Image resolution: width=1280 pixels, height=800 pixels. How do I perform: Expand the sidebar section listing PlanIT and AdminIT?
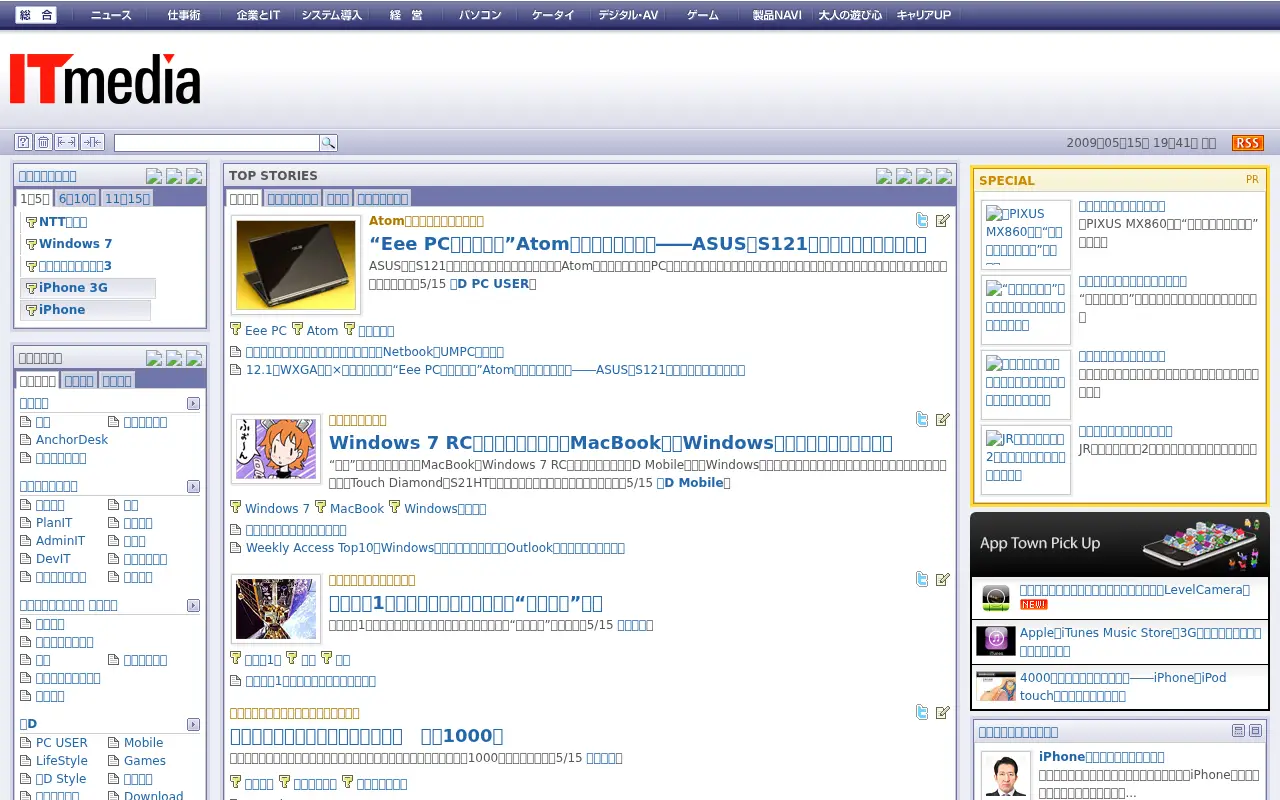click(193, 486)
